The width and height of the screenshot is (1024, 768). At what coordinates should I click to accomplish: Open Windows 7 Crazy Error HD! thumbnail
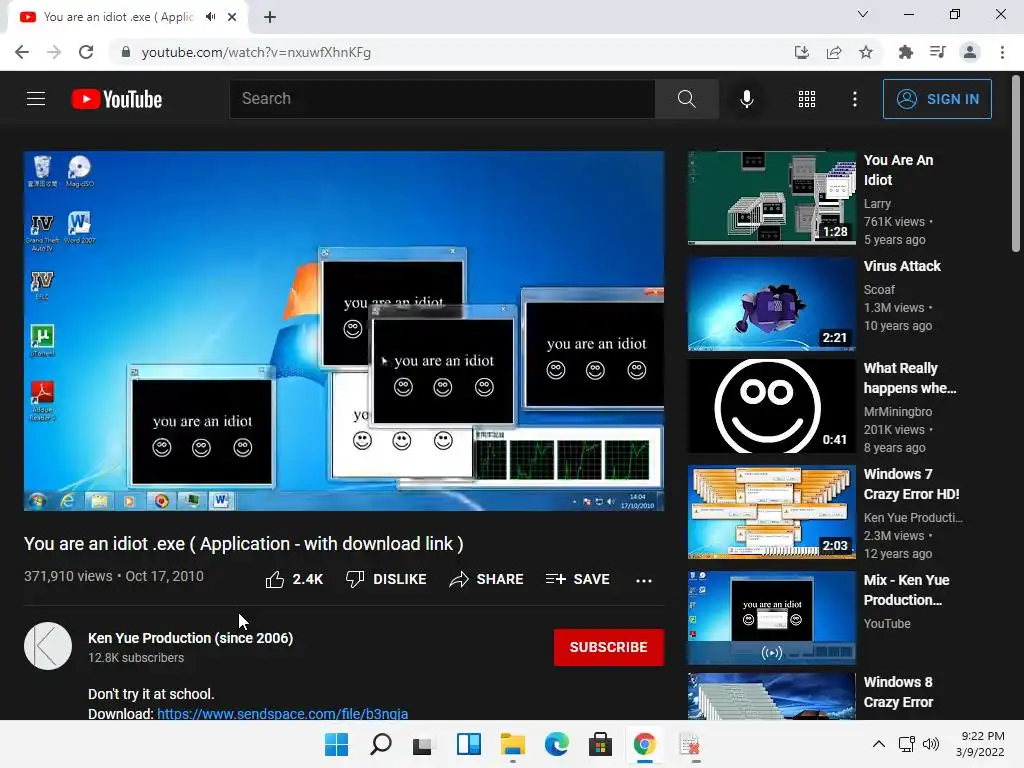coord(771,512)
